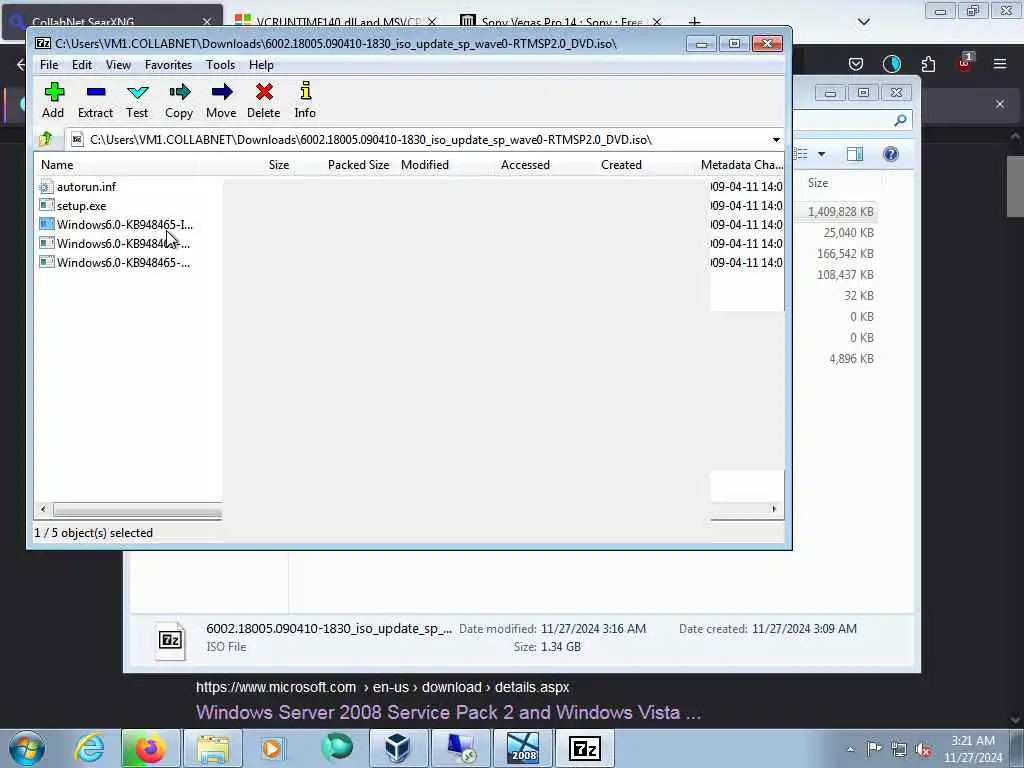Open Windows Server 2008 Service Pack 2 link
This screenshot has height=768, width=1024.
tap(449, 712)
